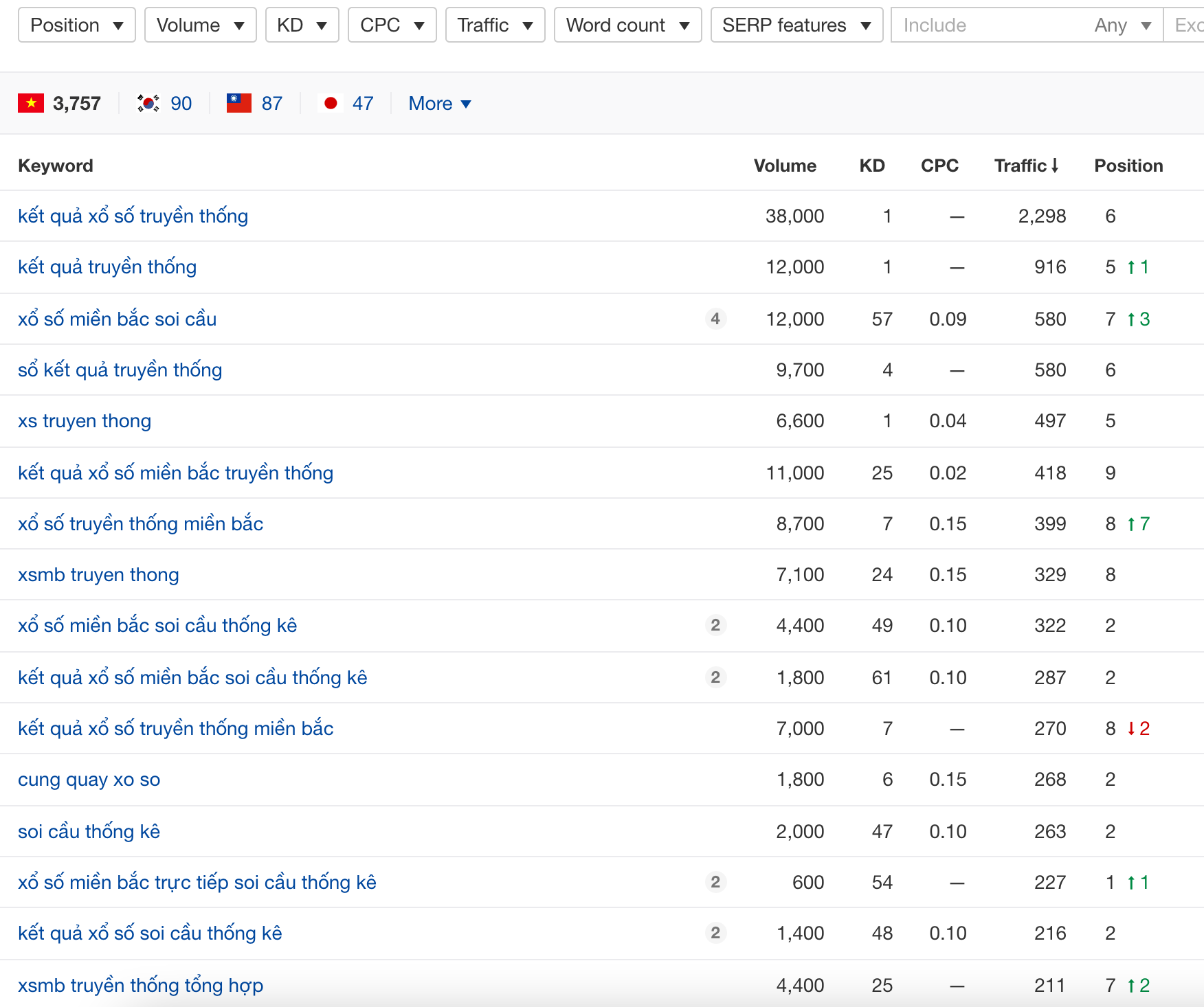The height and width of the screenshot is (1007, 1204).
Task: Sort by the Volume column header
Action: pos(785,166)
